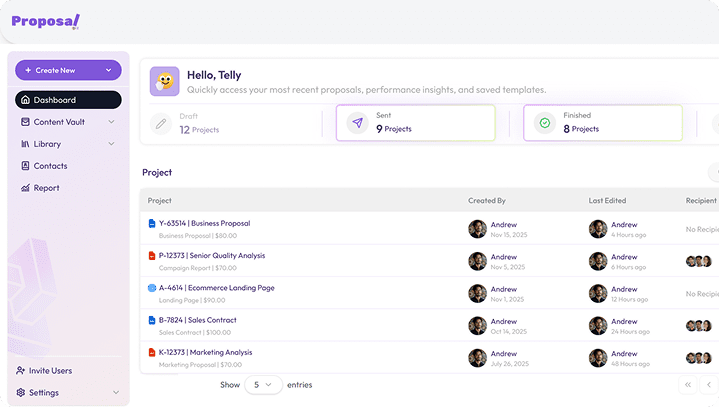Open the Contacts page
This screenshot has height=407, width=719.
(50, 166)
